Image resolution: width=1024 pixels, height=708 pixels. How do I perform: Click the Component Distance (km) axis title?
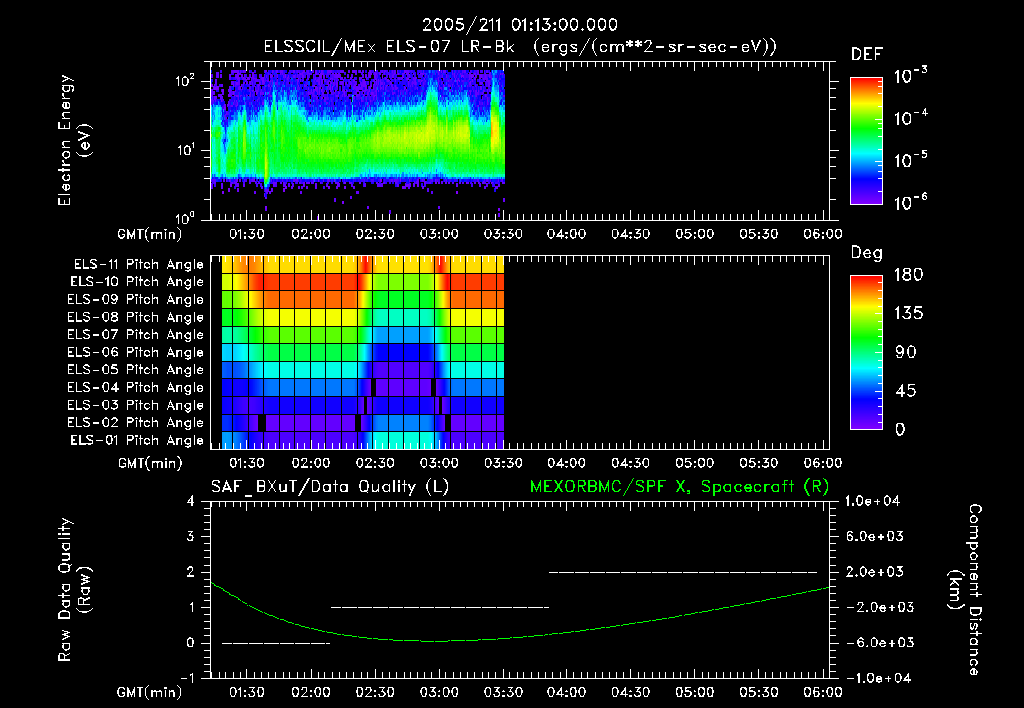point(965,590)
